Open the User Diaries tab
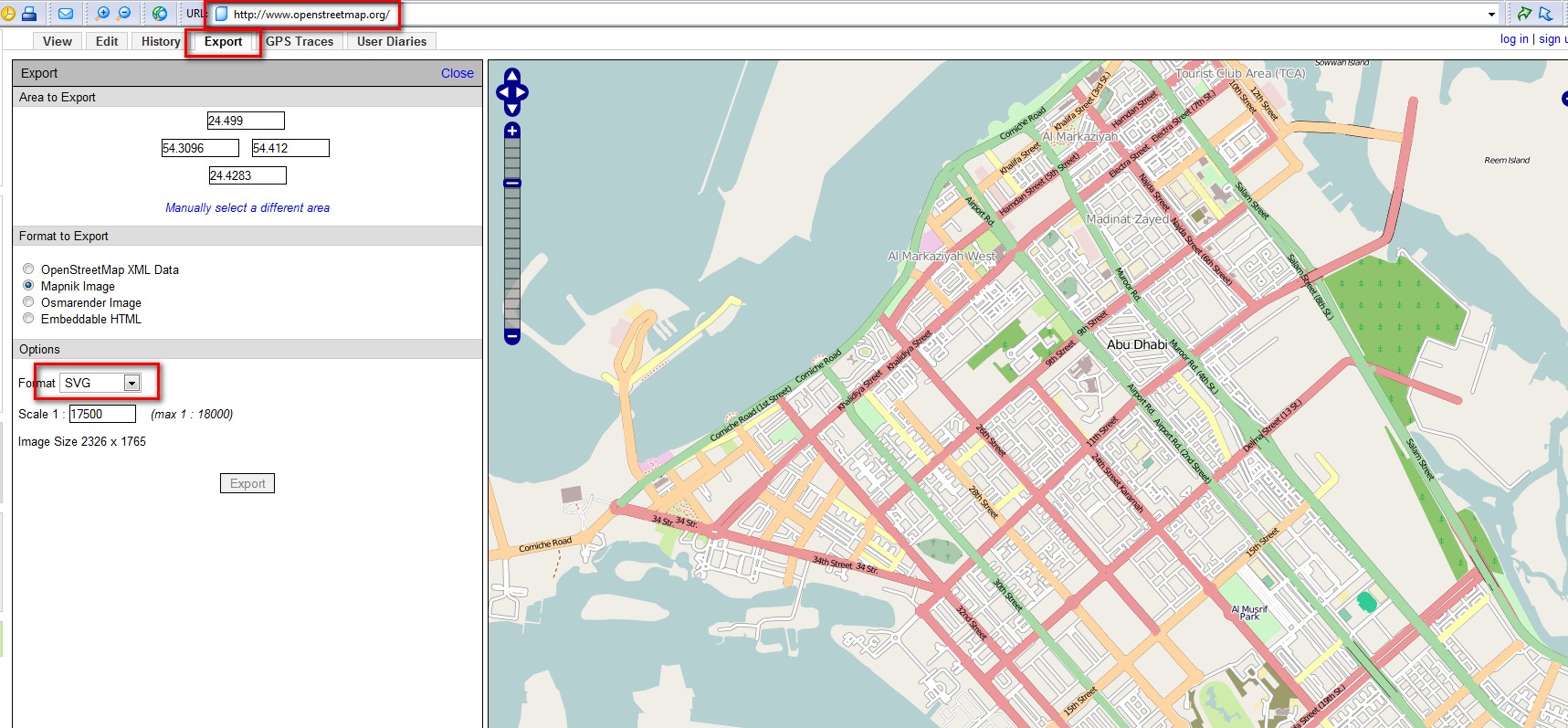Image resolution: width=1568 pixels, height=728 pixels. click(x=392, y=41)
